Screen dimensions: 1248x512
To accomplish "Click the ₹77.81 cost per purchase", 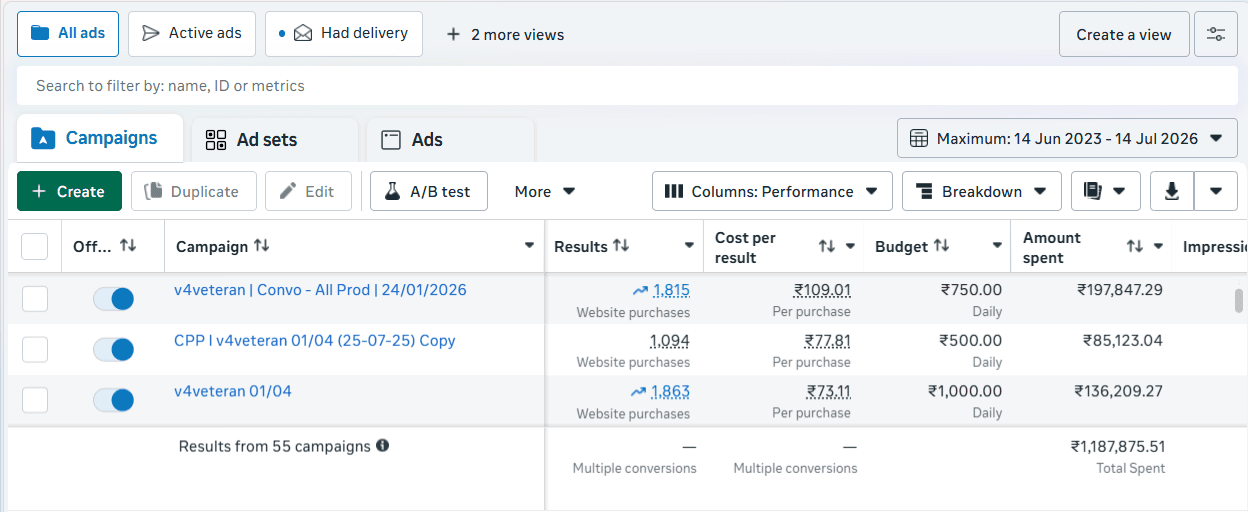I will point(827,341).
